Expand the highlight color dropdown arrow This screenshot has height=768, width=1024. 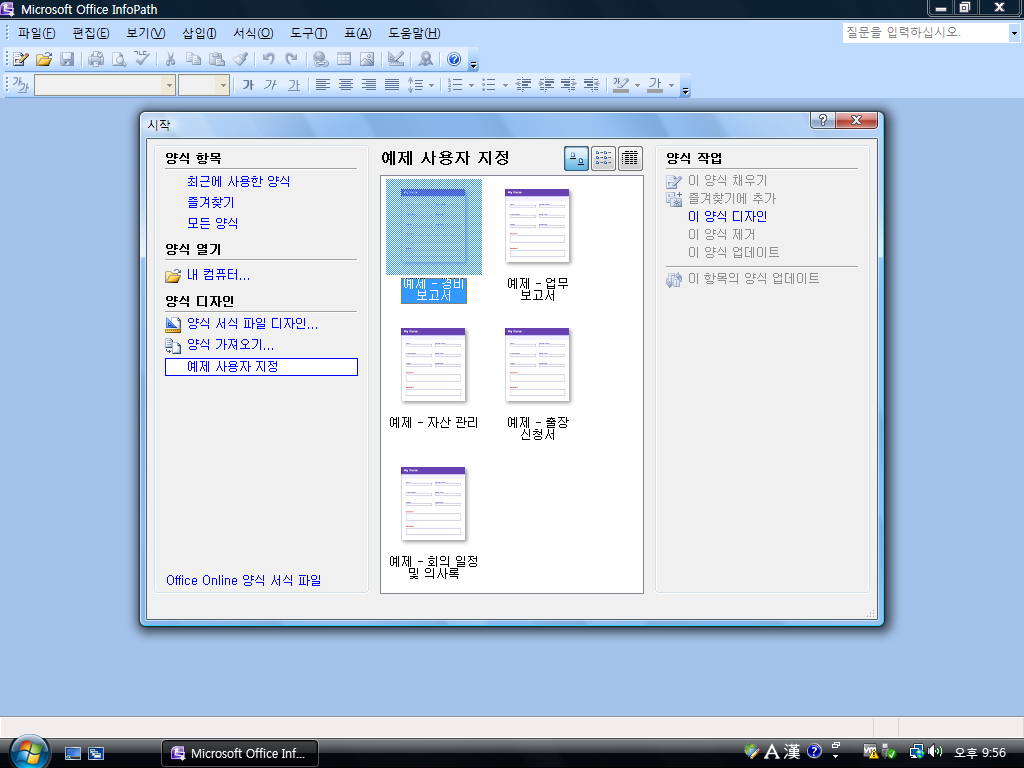pos(637,86)
